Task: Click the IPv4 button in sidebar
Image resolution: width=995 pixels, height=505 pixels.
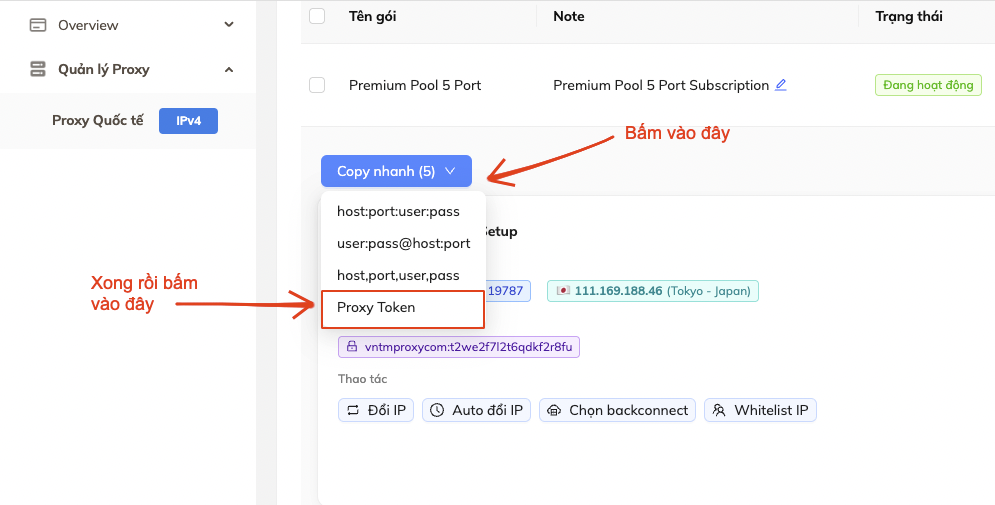Action: (188, 121)
